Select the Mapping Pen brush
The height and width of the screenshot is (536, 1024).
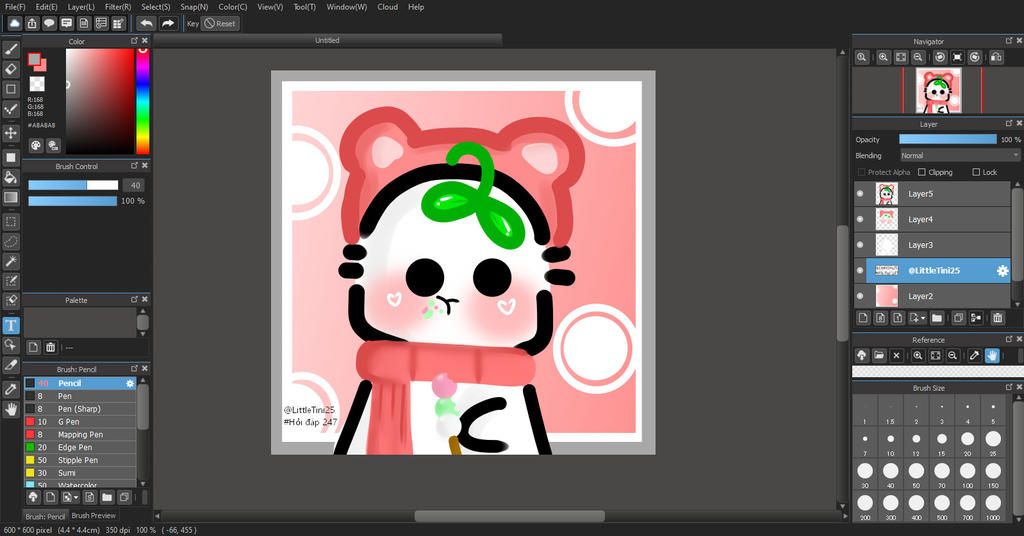pos(80,435)
